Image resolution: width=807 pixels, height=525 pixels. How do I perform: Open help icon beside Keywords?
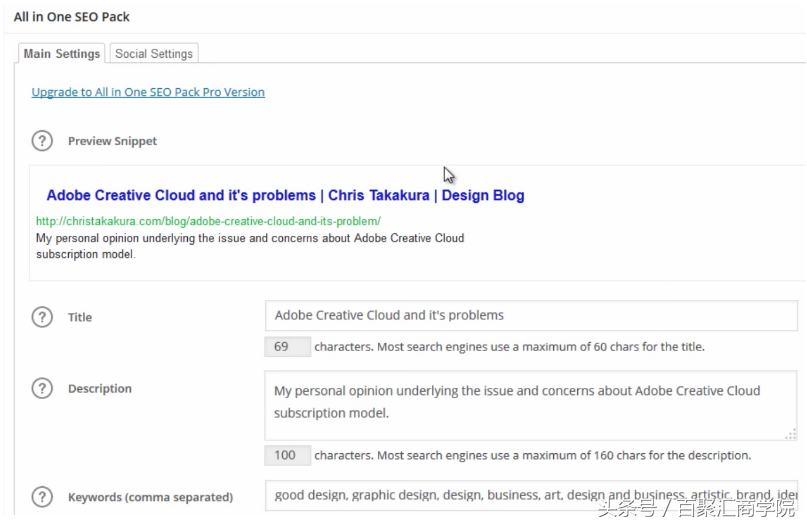coord(42,497)
